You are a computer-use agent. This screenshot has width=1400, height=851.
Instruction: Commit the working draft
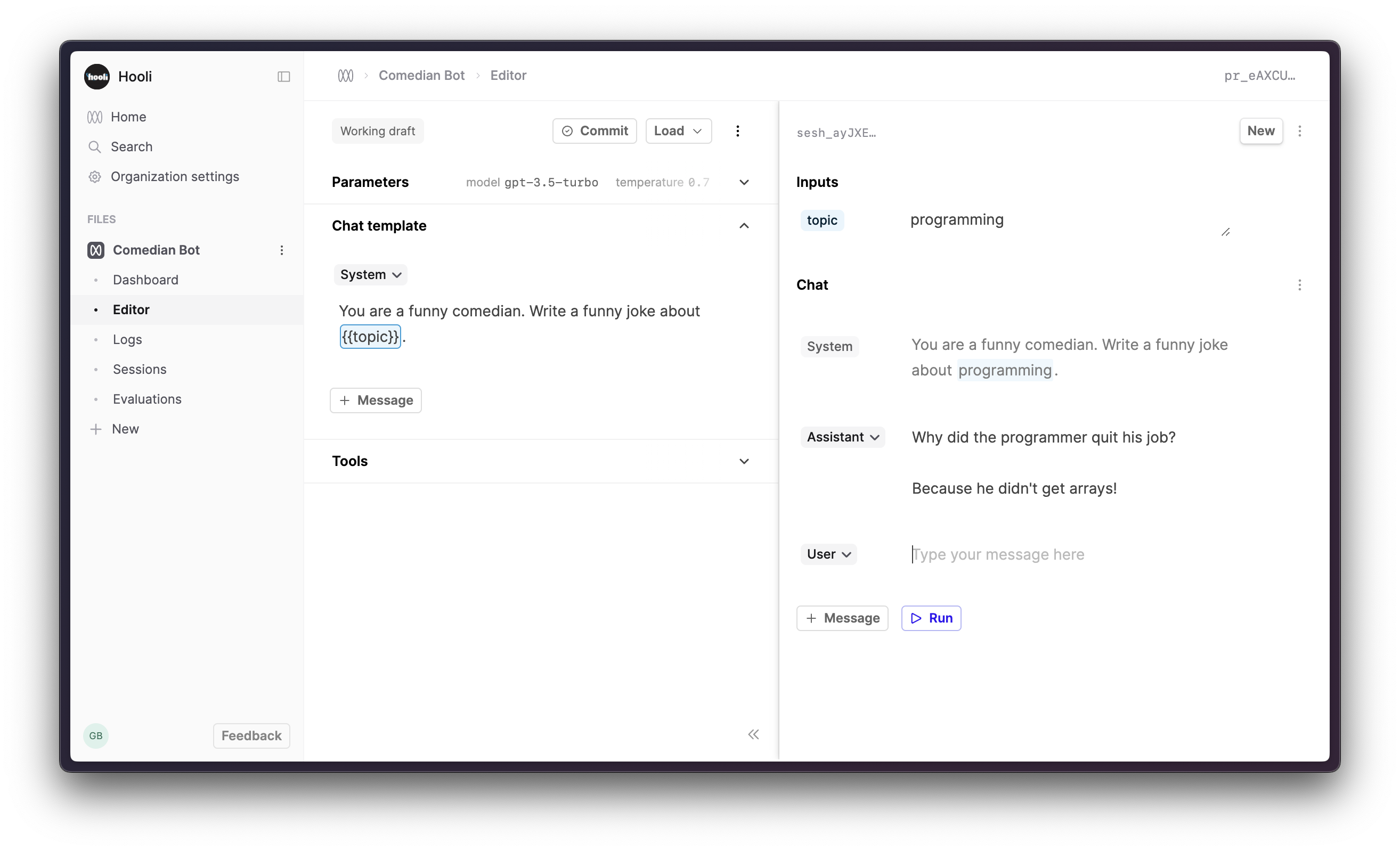click(x=595, y=130)
